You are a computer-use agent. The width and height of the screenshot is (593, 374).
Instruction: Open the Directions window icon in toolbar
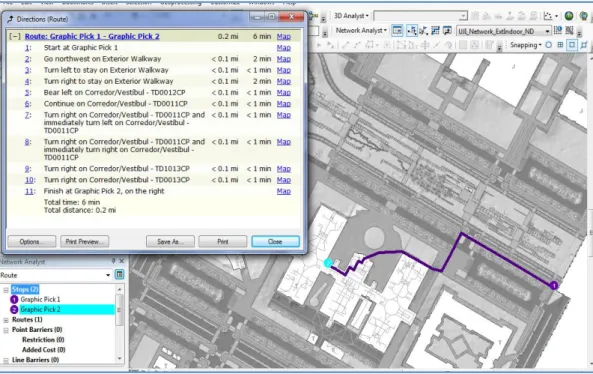(447, 31)
